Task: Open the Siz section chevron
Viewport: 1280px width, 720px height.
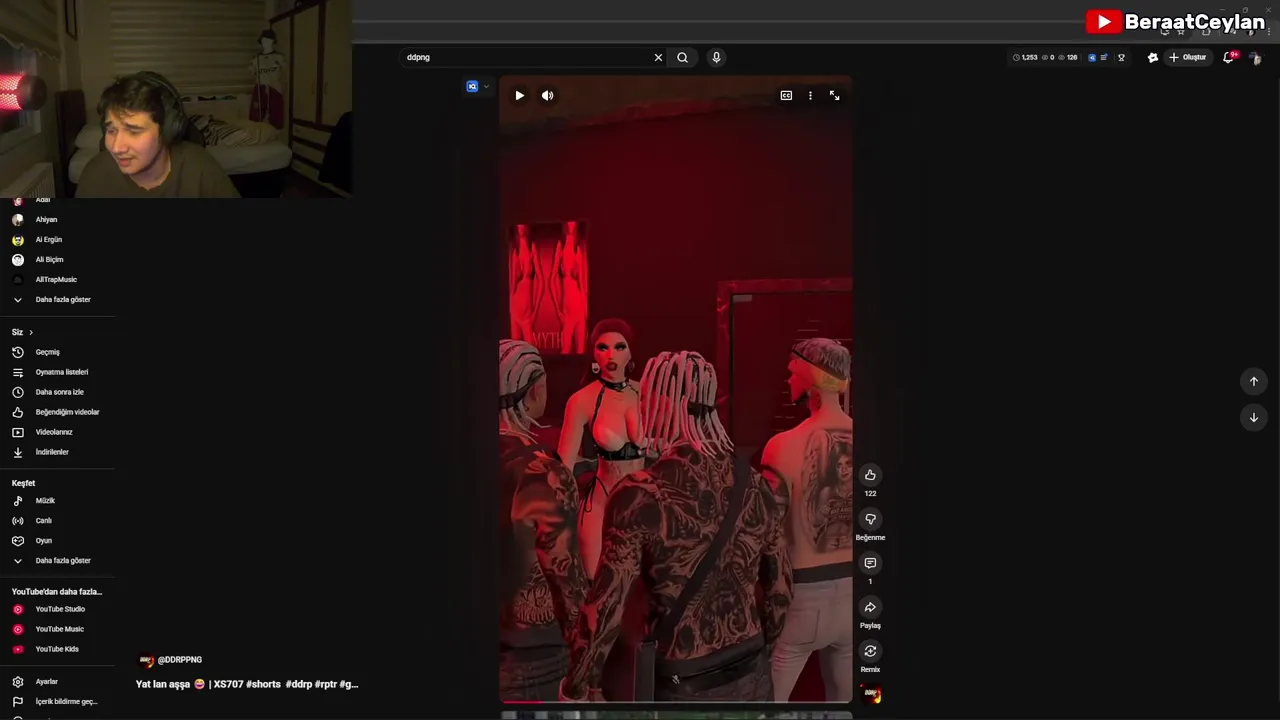Action: pos(31,332)
